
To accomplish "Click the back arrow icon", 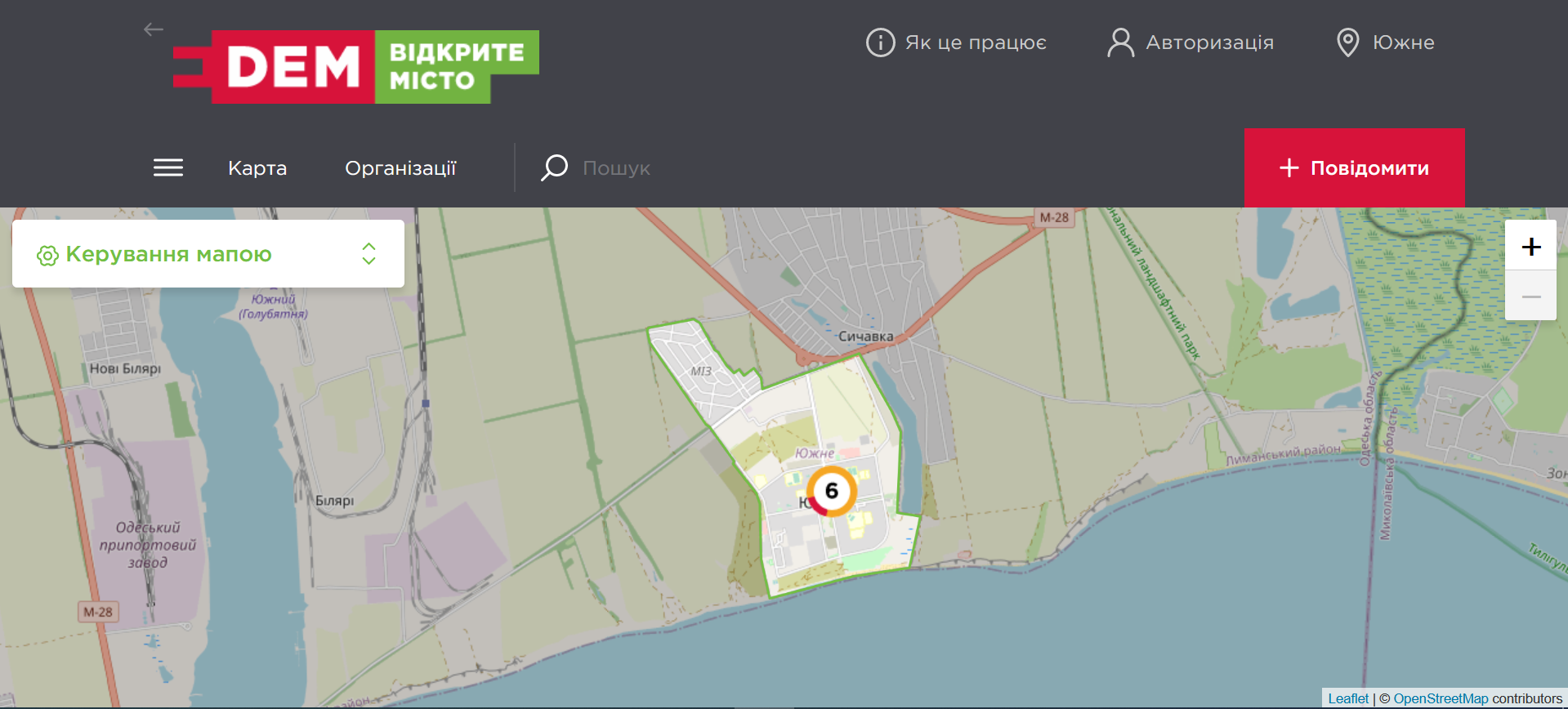I will click(154, 30).
